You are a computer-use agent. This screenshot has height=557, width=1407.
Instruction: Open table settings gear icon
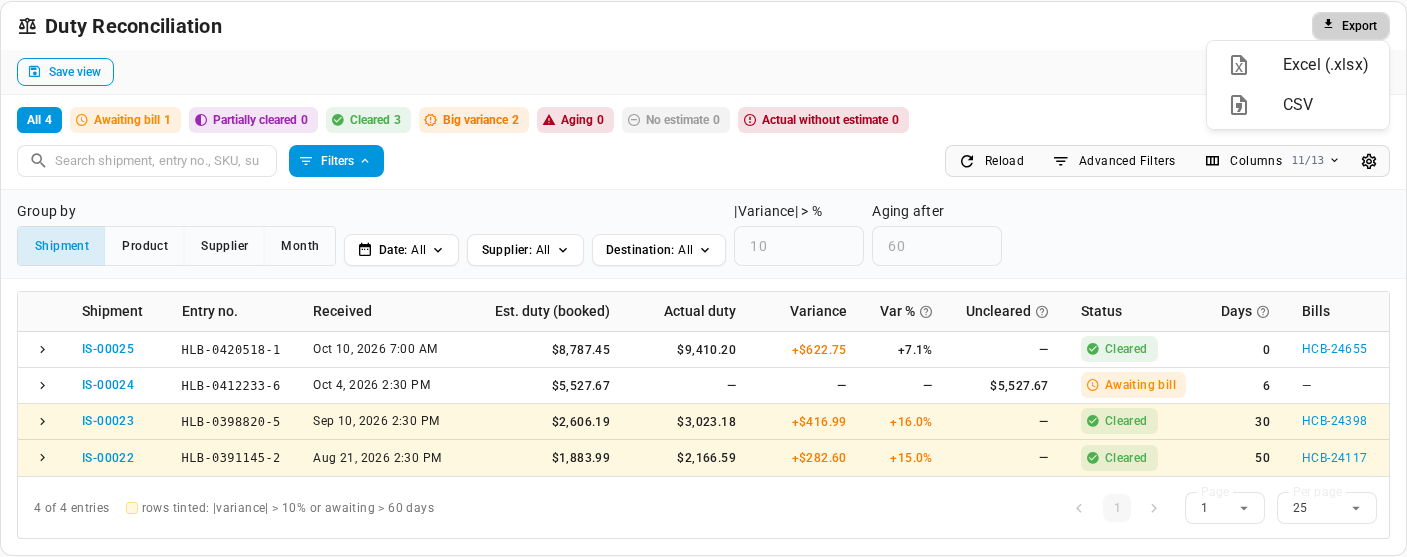(x=1369, y=161)
